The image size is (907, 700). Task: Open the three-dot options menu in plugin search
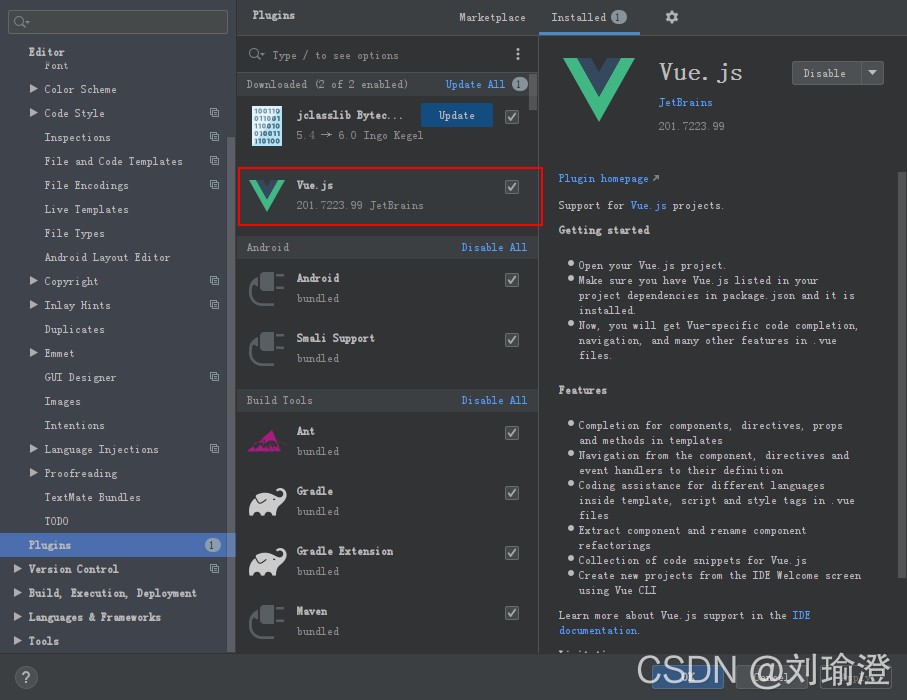(x=518, y=54)
